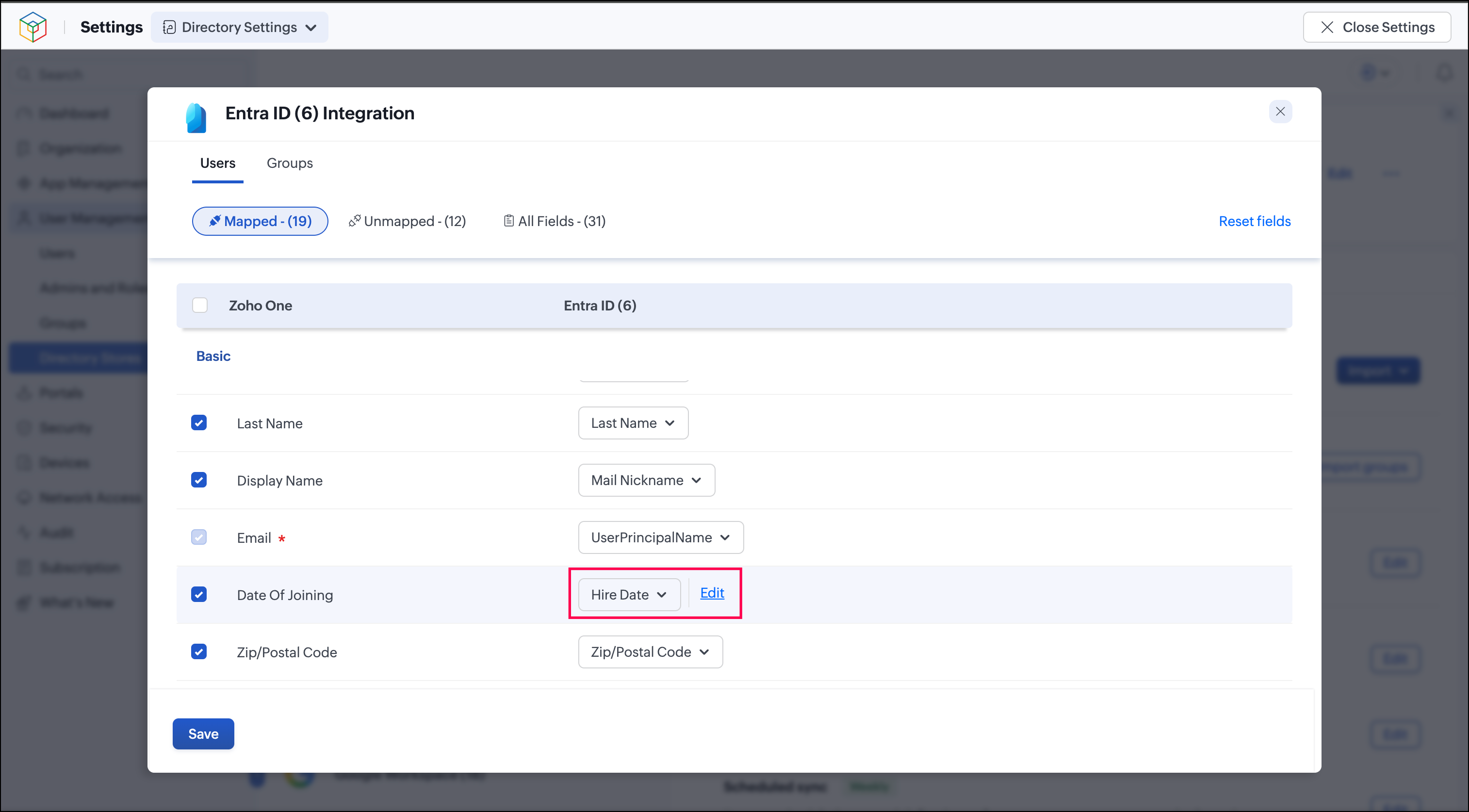Toggle the select-all checkbox in Zoho One header
The image size is (1469, 812).
[199, 305]
